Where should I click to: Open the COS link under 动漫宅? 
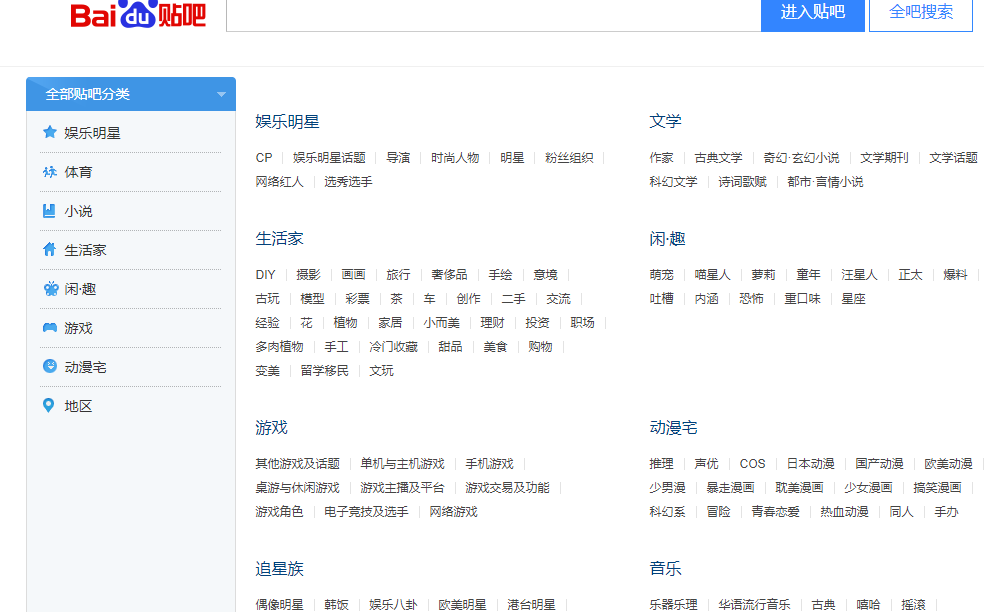[752, 463]
